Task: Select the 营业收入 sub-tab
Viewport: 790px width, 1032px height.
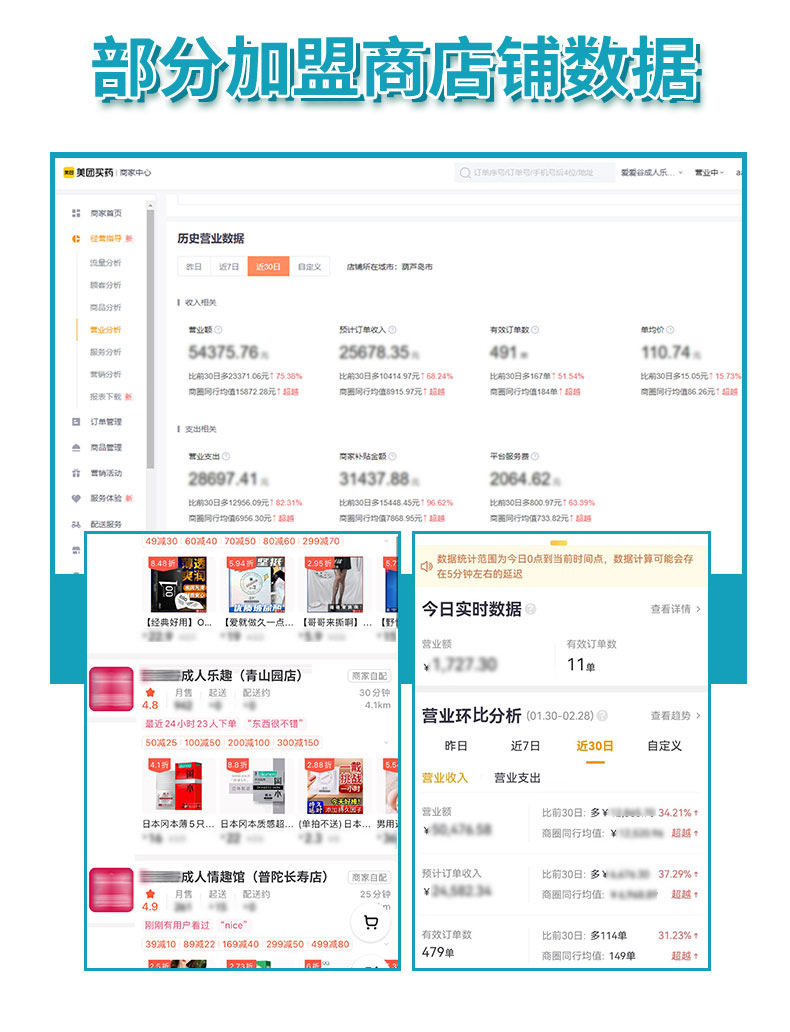Action: [x=444, y=778]
